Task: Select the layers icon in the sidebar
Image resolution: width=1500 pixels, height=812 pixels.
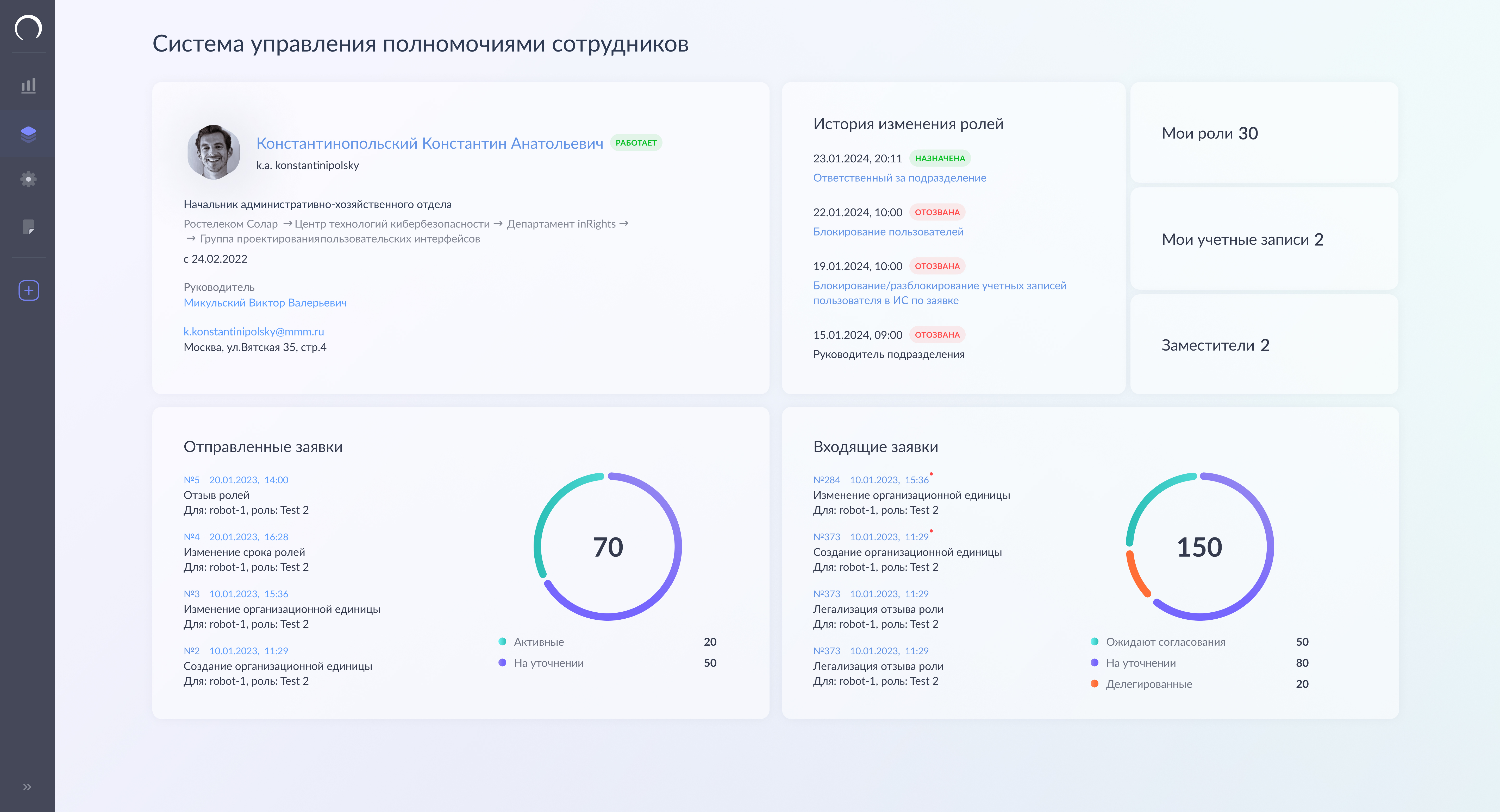Action: (x=28, y=134)
